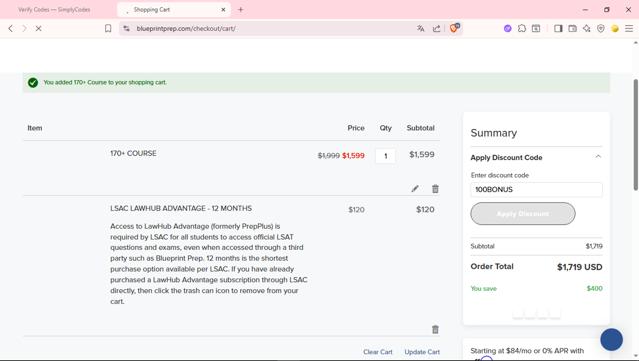Click the Subtotal $1,719 value in summary

coord(594,246)
